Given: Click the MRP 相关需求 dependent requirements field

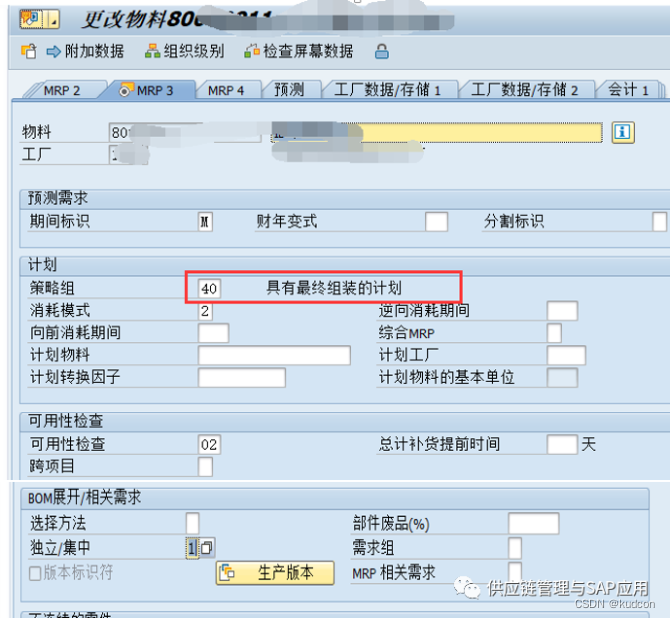Looking at the screenshot, I should [x=515, y=572].
